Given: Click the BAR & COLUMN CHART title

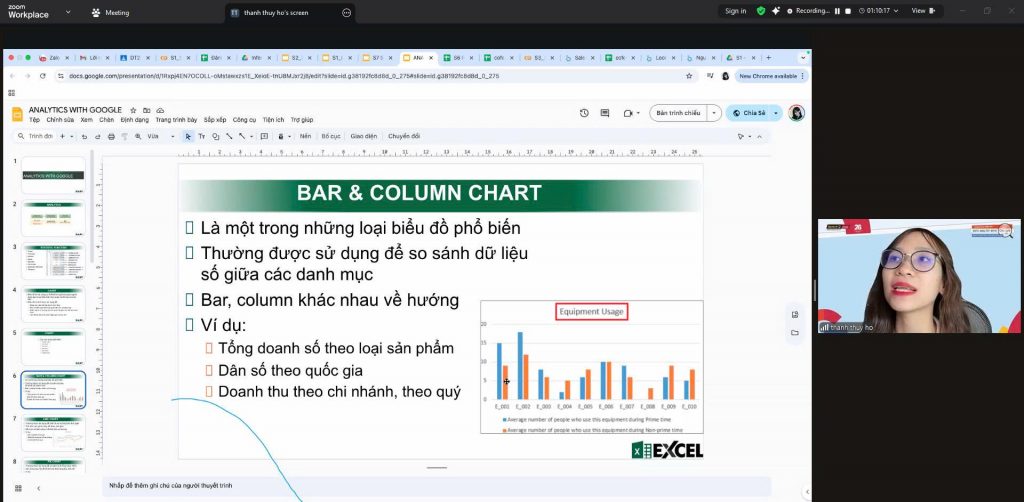Looking at the screenshot, I should click(x=419, y=193).
